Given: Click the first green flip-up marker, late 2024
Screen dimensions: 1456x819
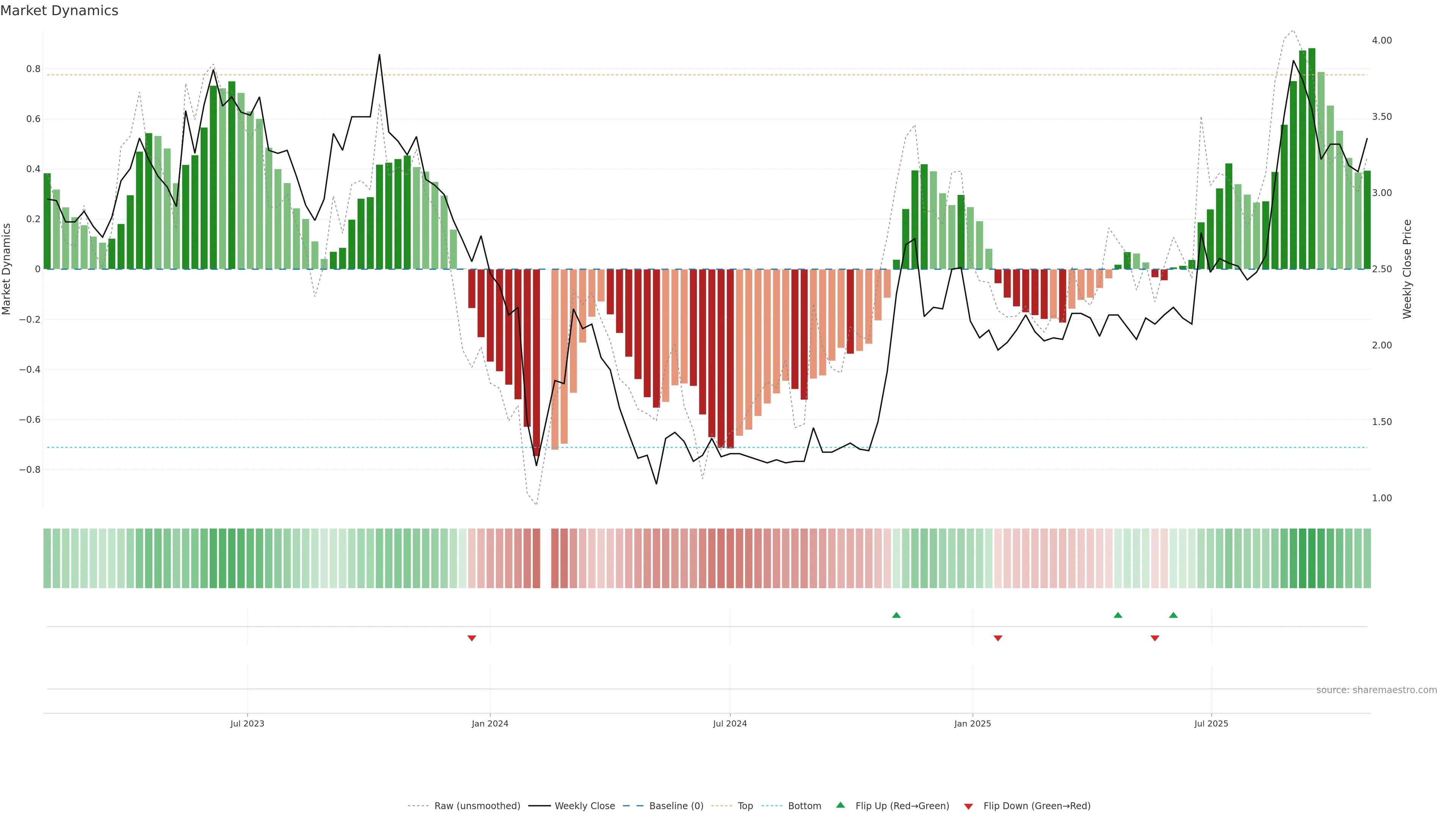Looking at the screenshot, I should pos(896,615).
